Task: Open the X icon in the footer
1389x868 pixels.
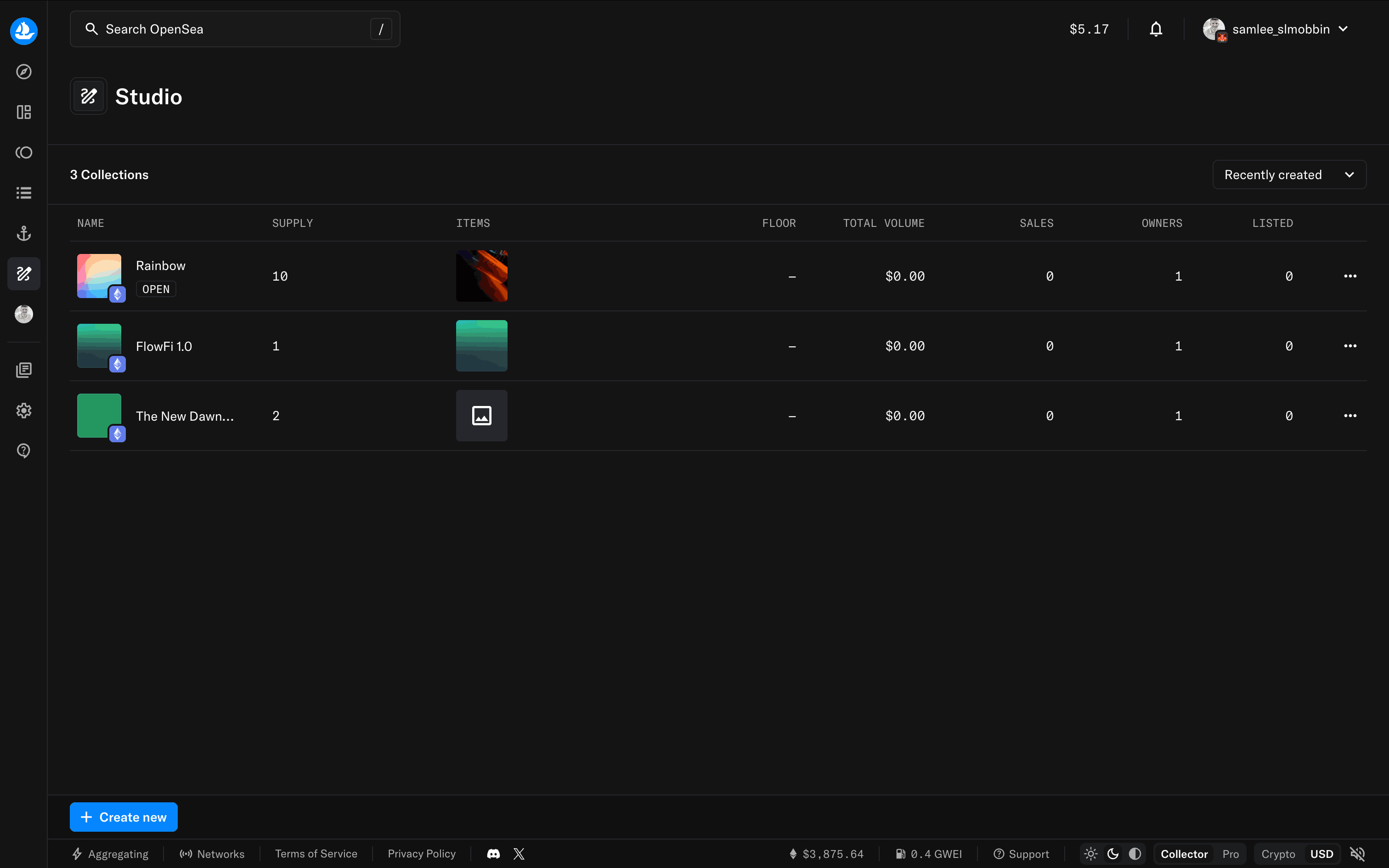Action: 519,854
